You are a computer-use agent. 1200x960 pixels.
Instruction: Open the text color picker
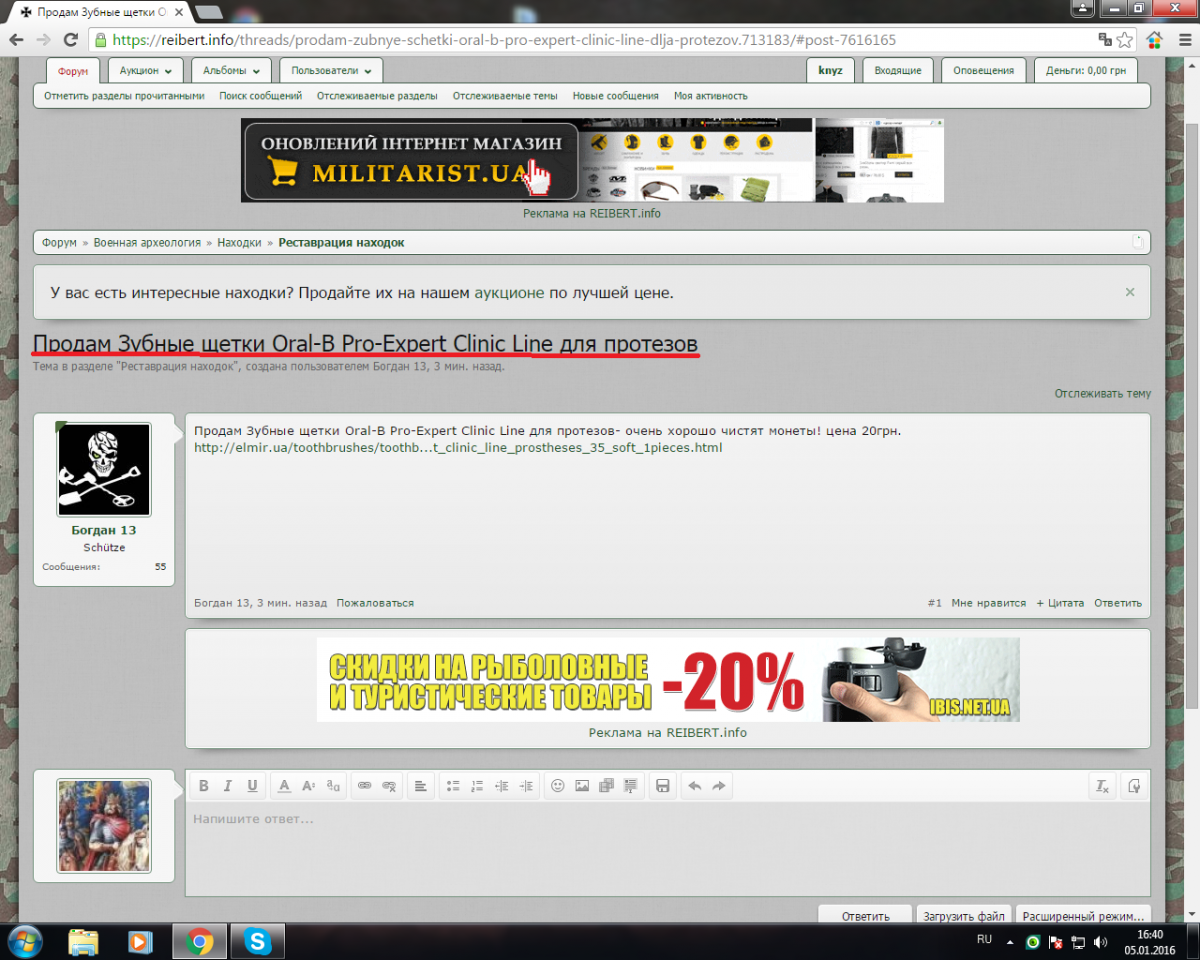(x=284, y=786)
